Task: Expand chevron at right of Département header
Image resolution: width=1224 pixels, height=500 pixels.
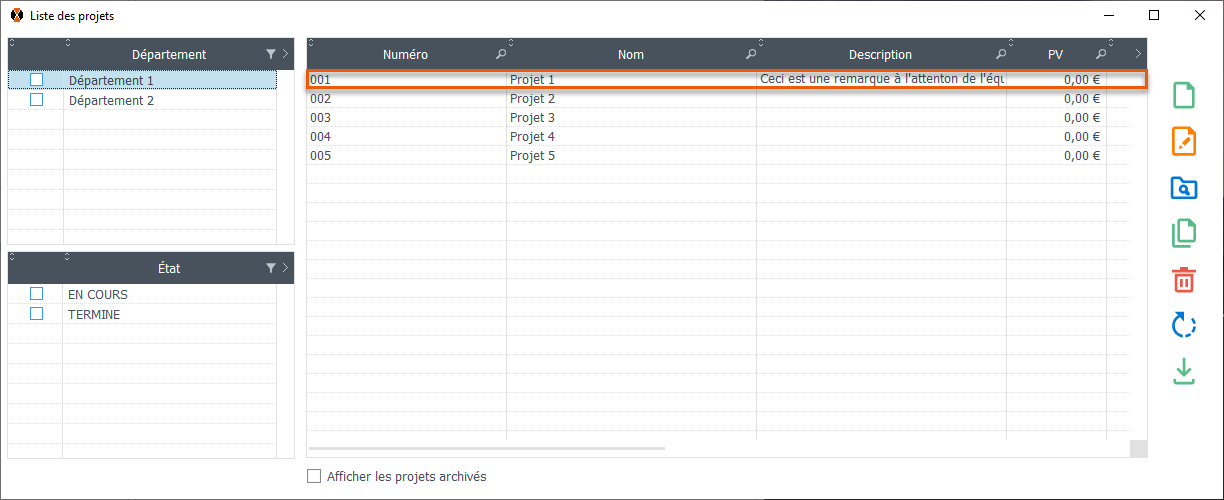Action: coord(285,55)
